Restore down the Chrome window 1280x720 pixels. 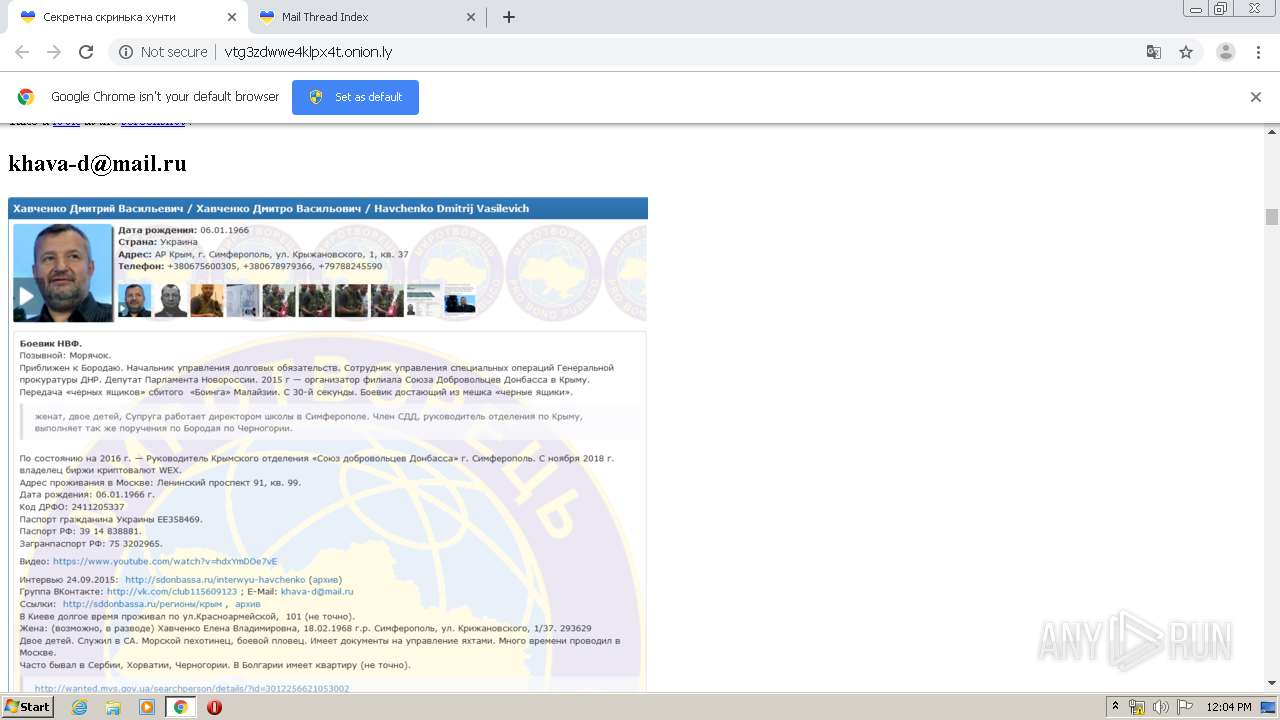[x=1220, y=8]
